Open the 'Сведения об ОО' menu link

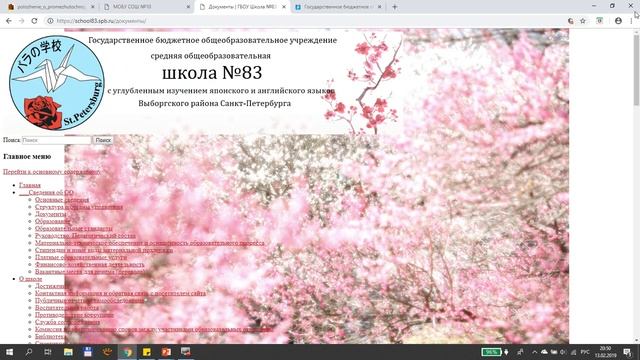coord(47,192)
